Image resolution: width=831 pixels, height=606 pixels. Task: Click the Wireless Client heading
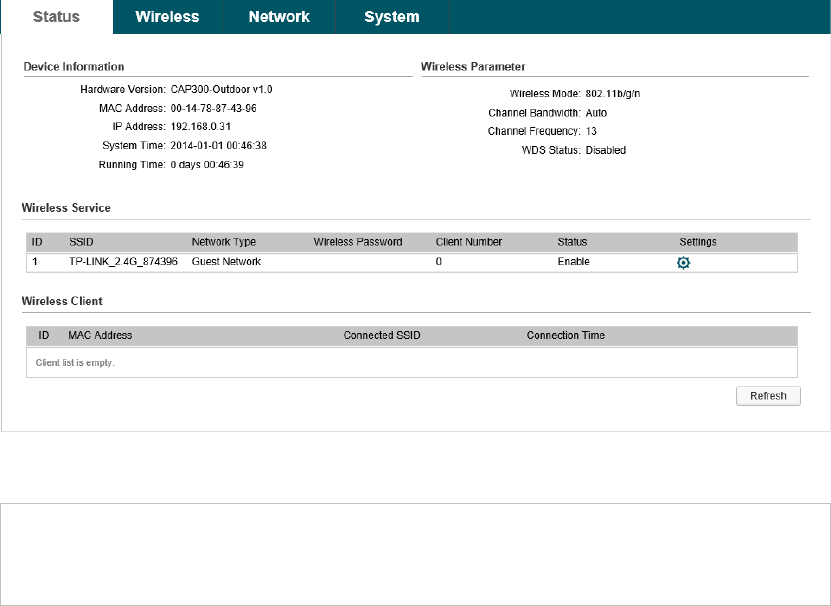coord(62,301)
